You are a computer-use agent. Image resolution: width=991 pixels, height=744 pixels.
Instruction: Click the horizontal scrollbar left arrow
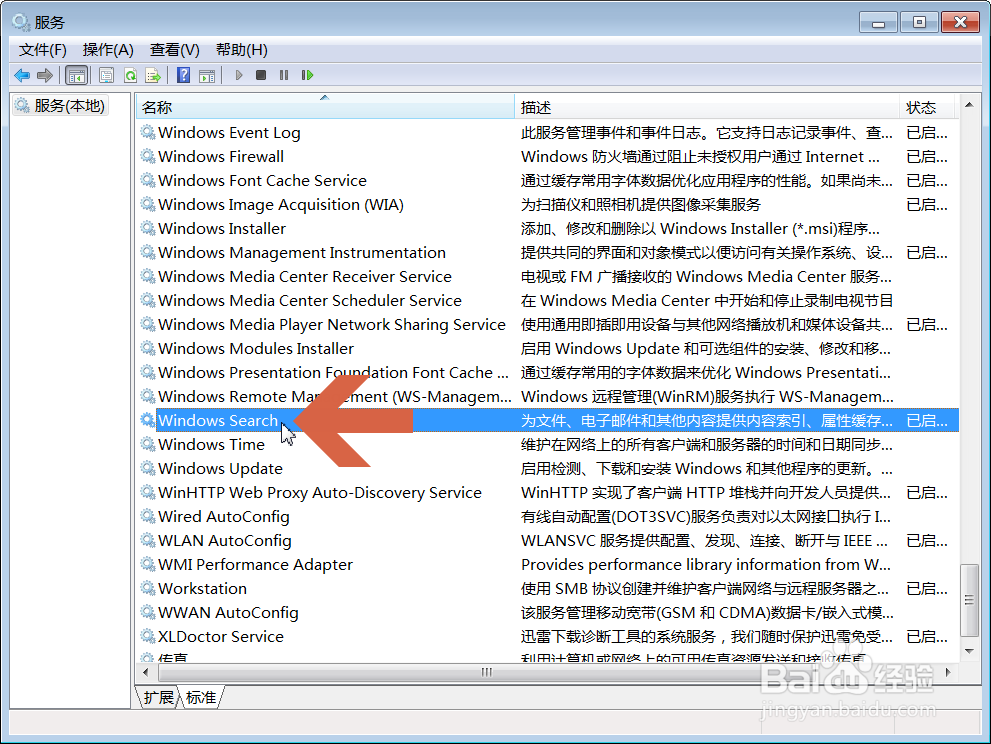pyautogui.click(x=147, y=672)
